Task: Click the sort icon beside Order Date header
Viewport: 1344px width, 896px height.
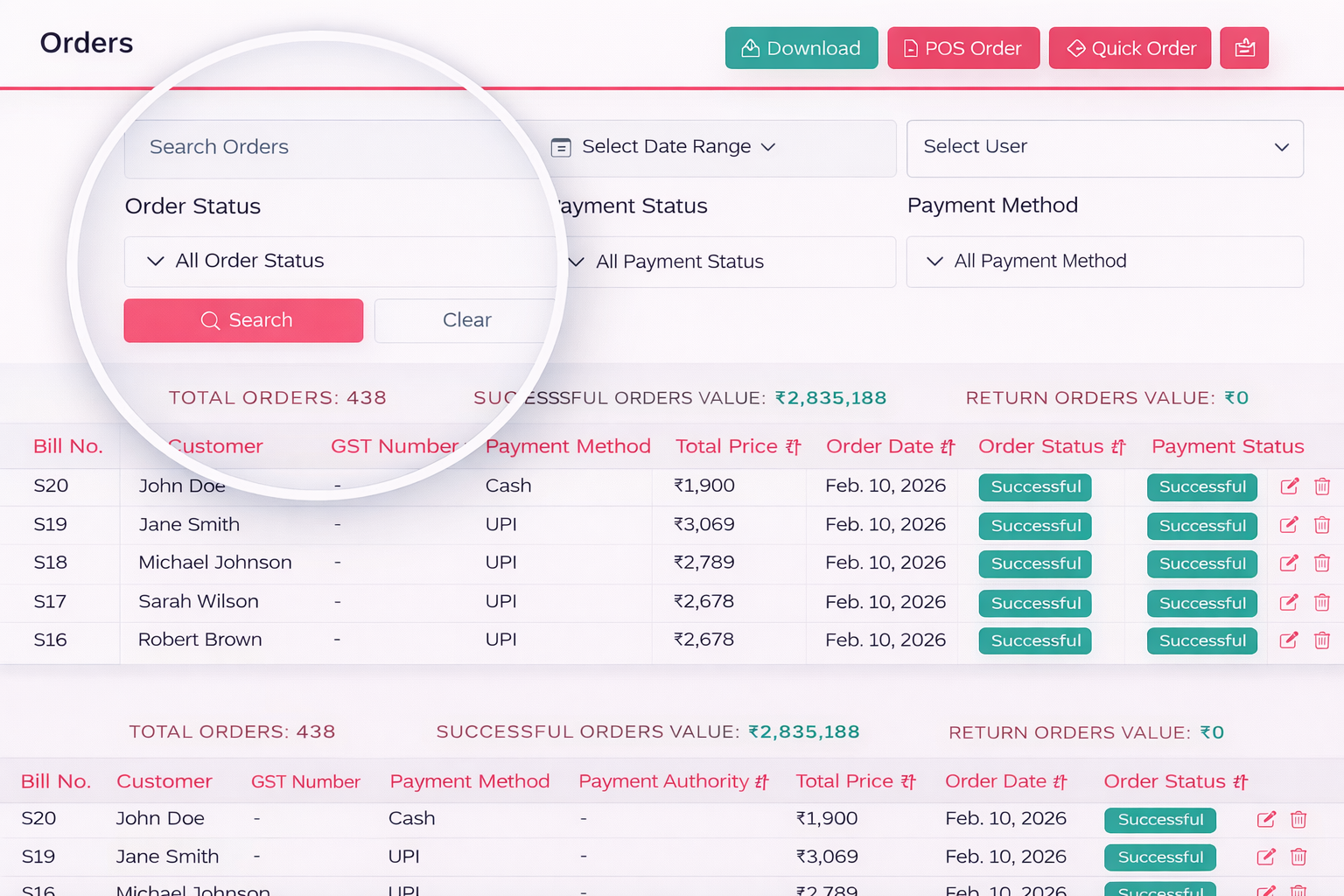Action: (949, 446)
